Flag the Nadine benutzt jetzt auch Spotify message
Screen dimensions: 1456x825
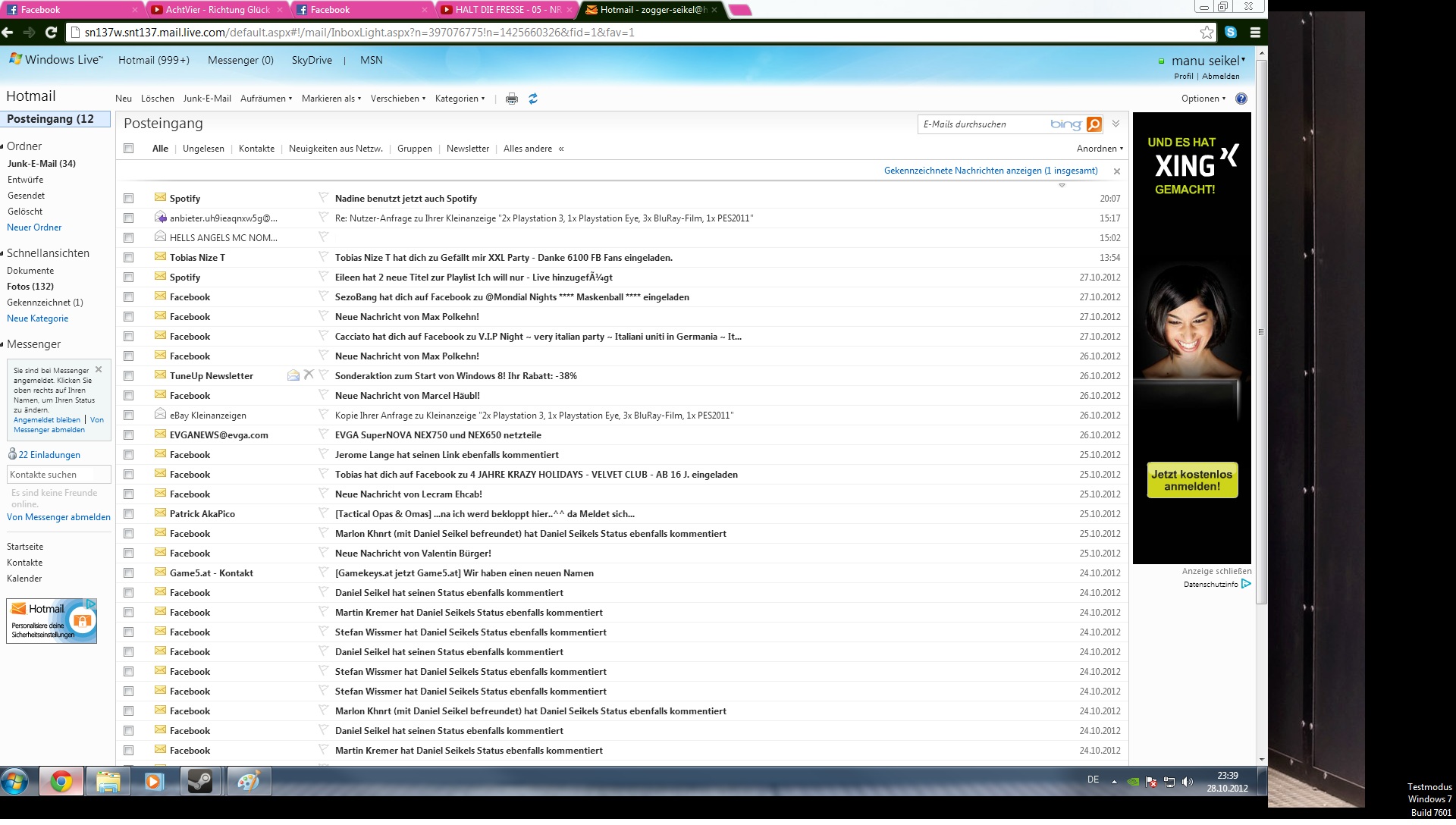pyautogui.click(x=323, y=198)
